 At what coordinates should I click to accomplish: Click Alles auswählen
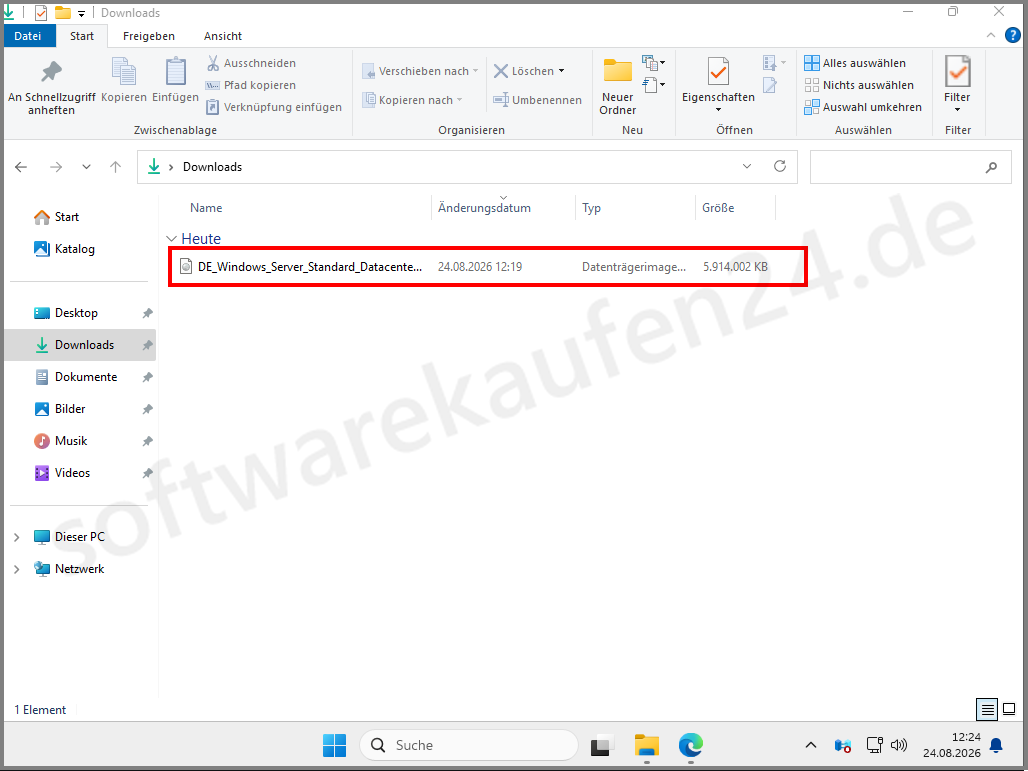[855, 63]
